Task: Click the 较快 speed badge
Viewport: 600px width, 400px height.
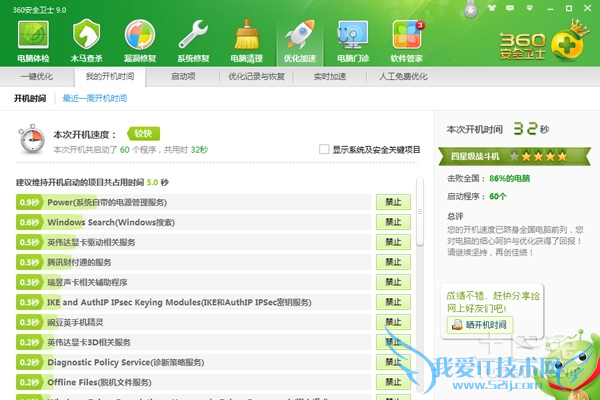Action: (x=143, y=134)
